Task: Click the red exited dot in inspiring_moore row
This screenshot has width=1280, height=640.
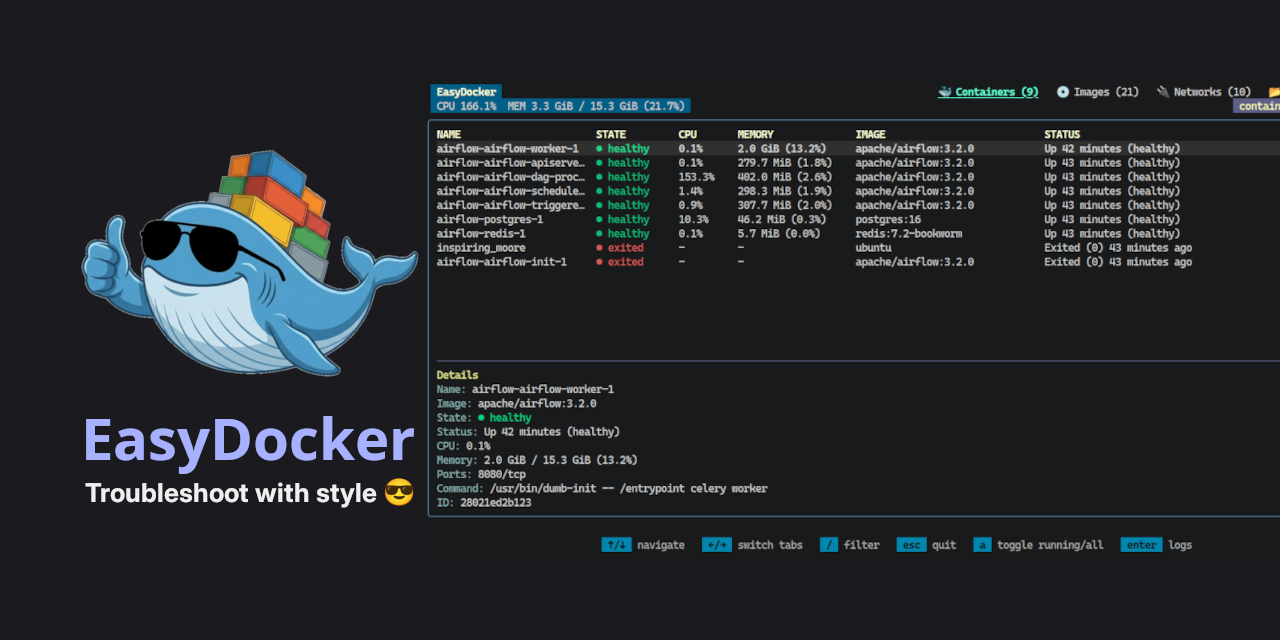Action: (x=599, y=248)
